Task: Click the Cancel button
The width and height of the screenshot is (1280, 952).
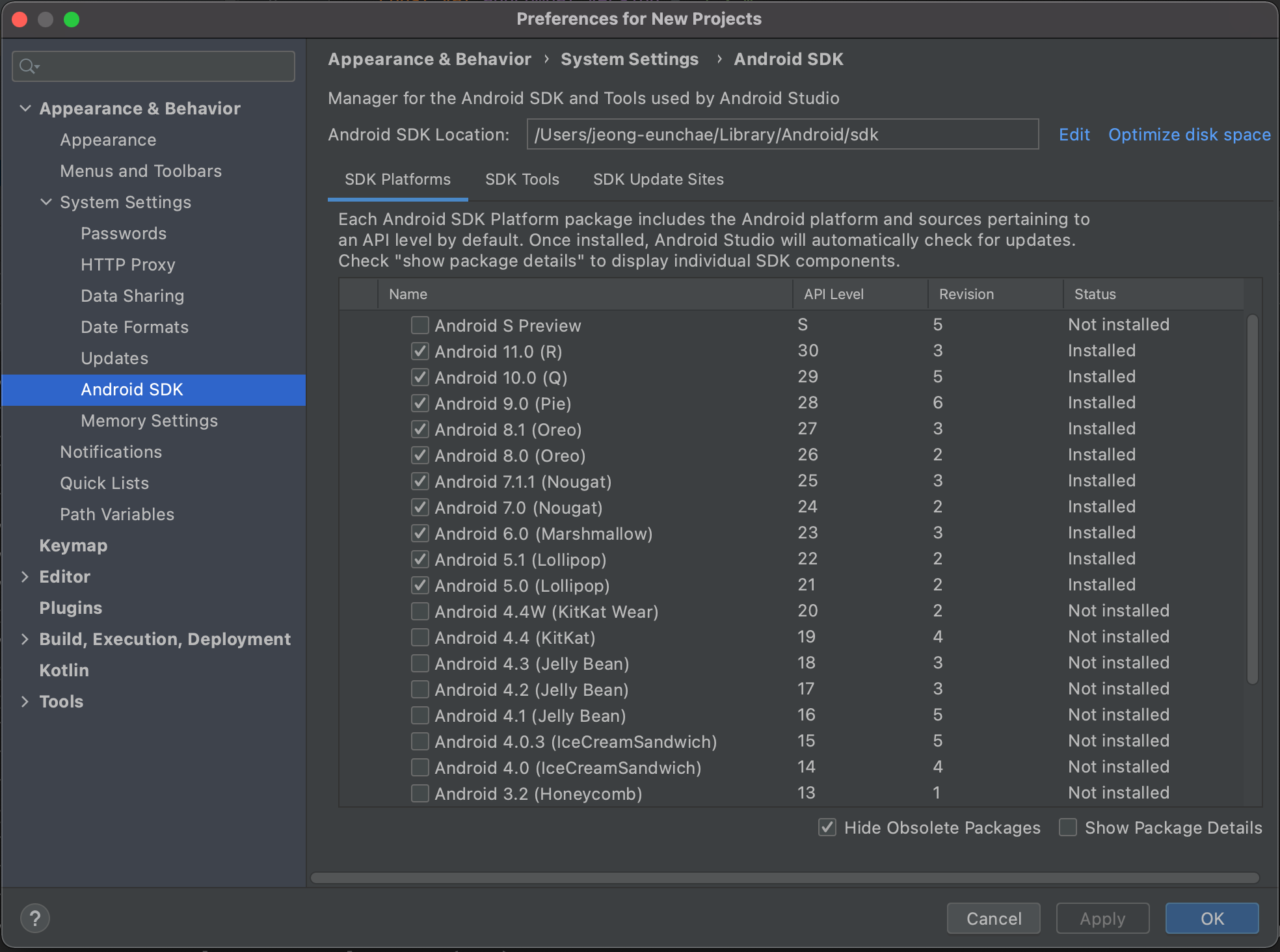Action: tap(993, 918)
